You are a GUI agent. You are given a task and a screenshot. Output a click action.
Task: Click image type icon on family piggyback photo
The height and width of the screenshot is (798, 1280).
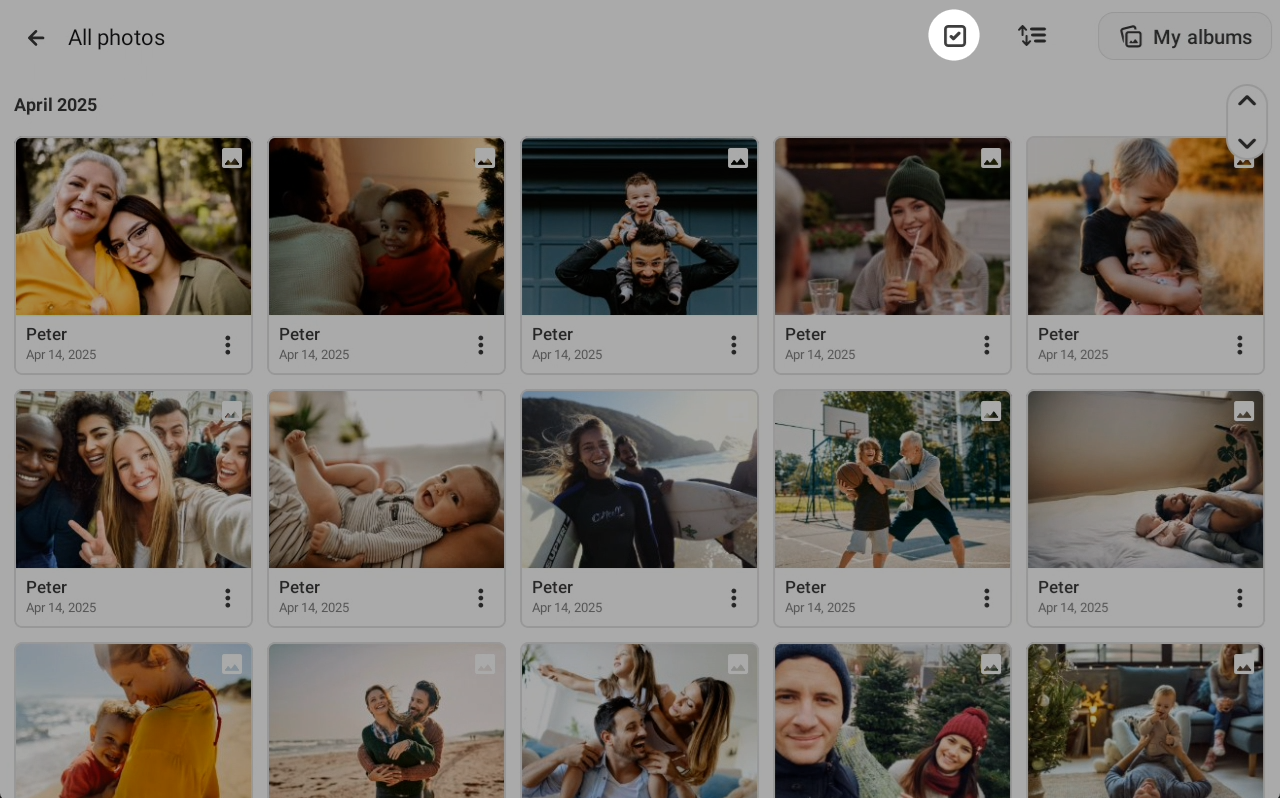738,664
